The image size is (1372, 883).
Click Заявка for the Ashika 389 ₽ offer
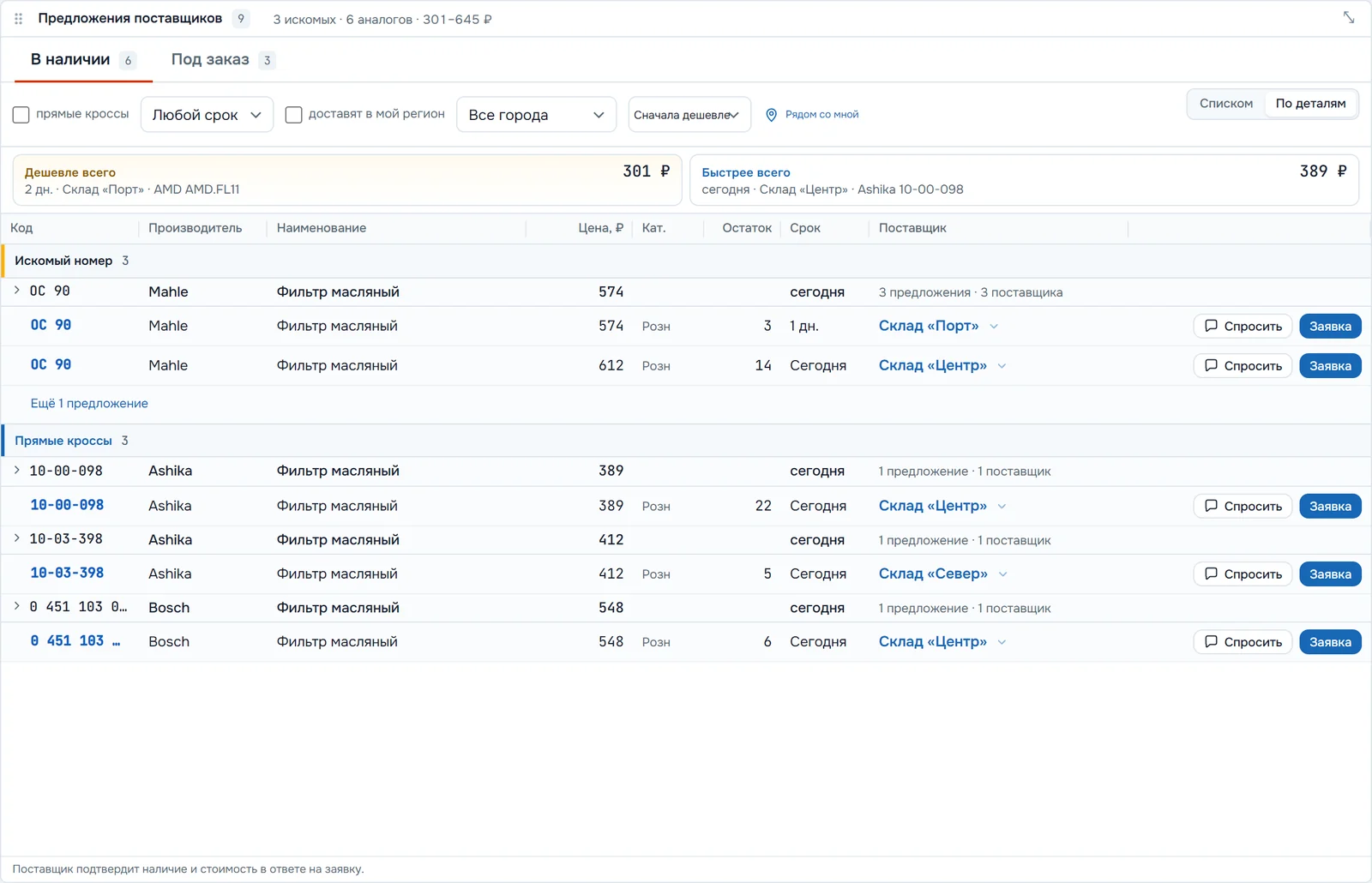point(1330,507)
